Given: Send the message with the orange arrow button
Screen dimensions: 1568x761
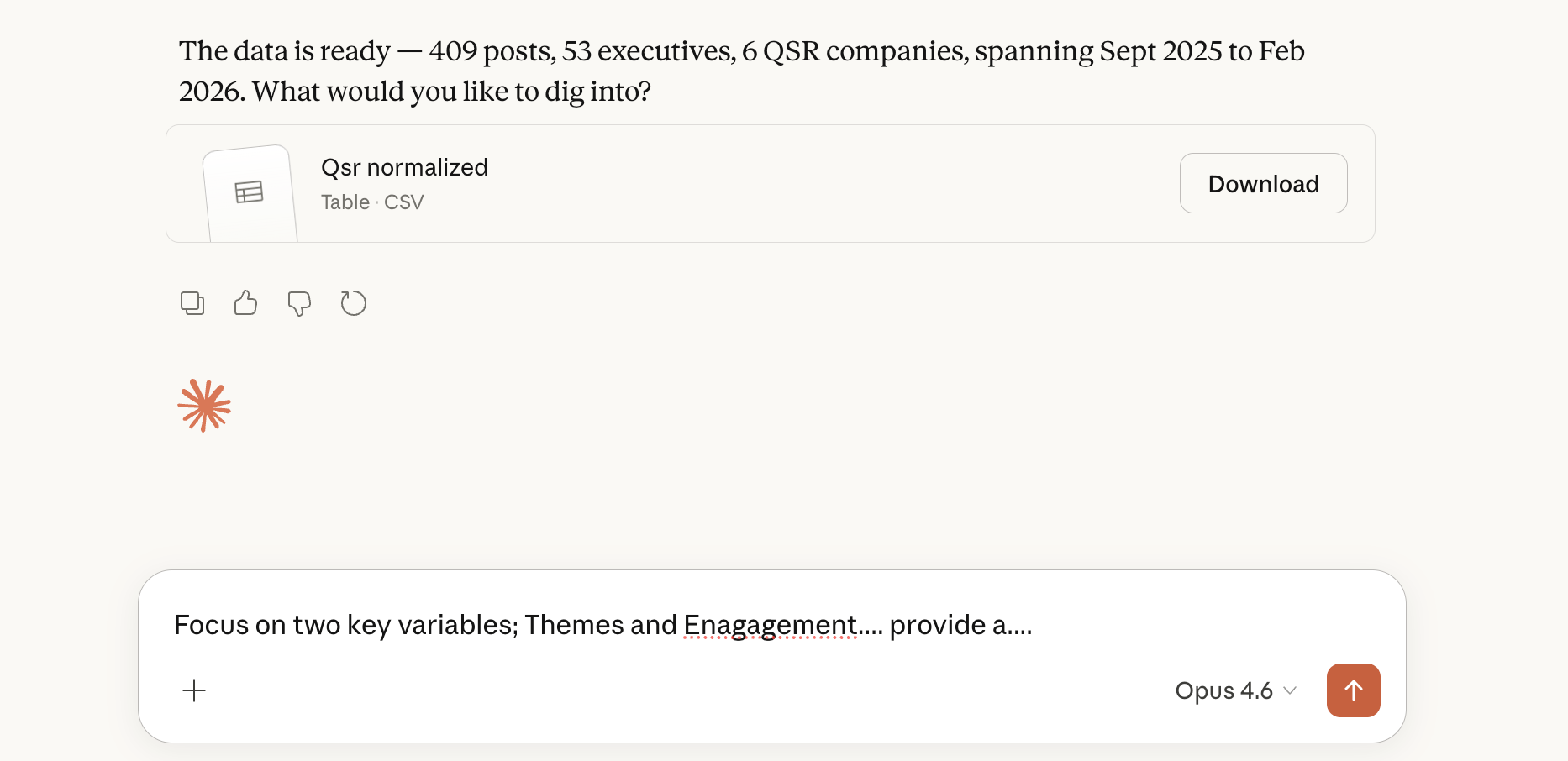Looking at the screenshot, I should click(1353, 690).
